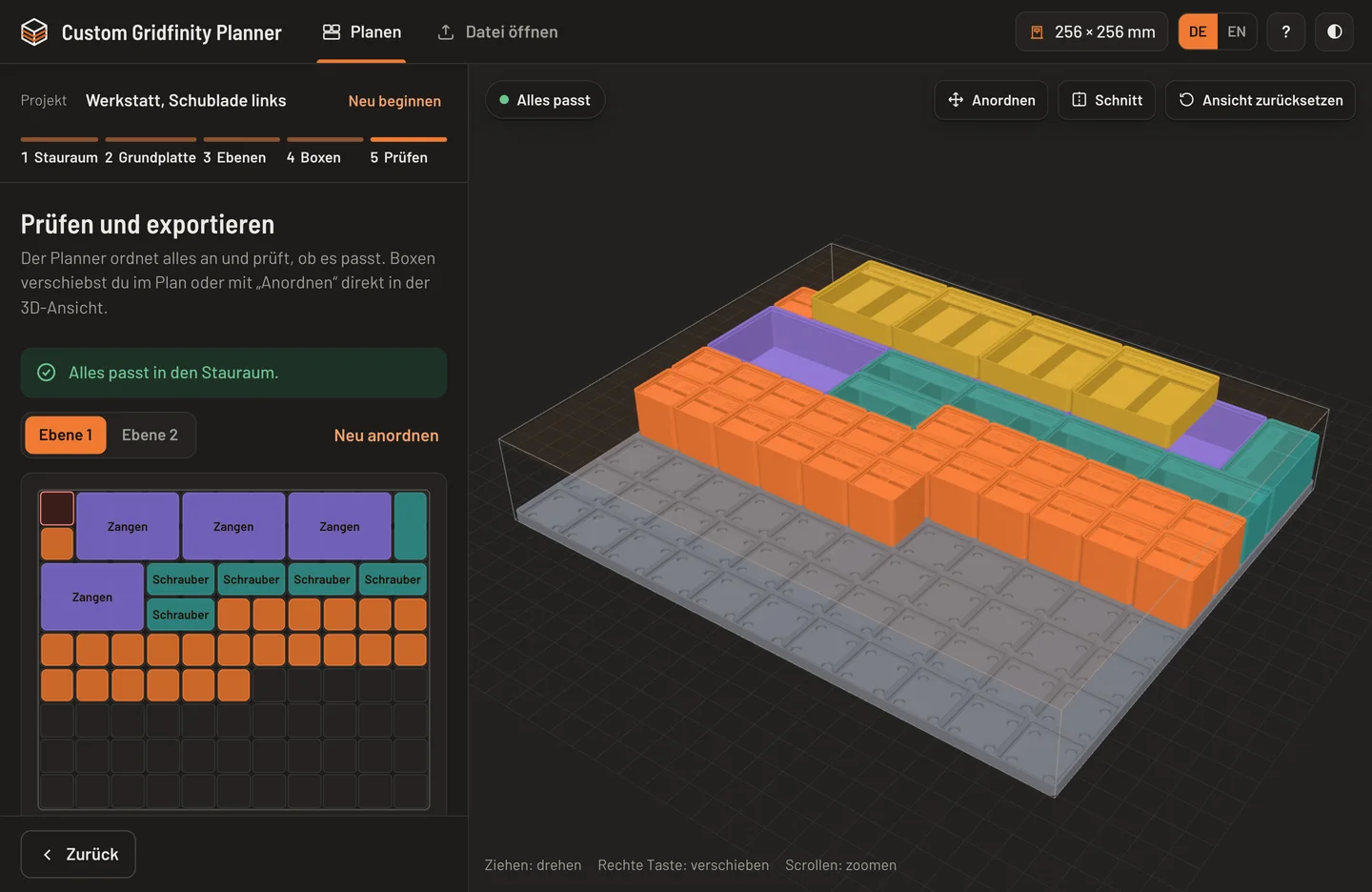The width and height of the screenshot is (1372, 892).
Task: Go to step 2 Grundplatte
Action: 151,152
